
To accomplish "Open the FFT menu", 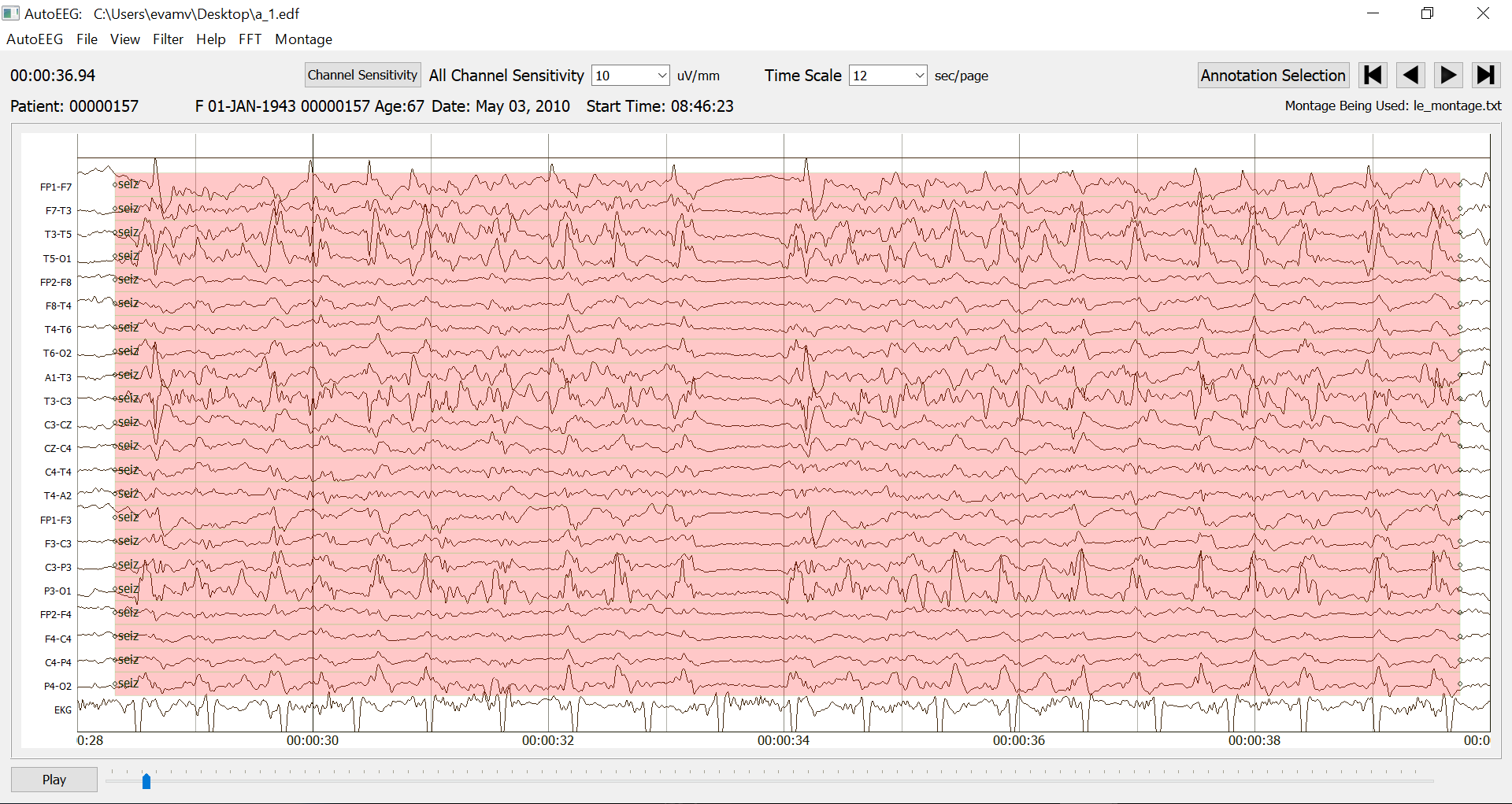I will [250, 39].
